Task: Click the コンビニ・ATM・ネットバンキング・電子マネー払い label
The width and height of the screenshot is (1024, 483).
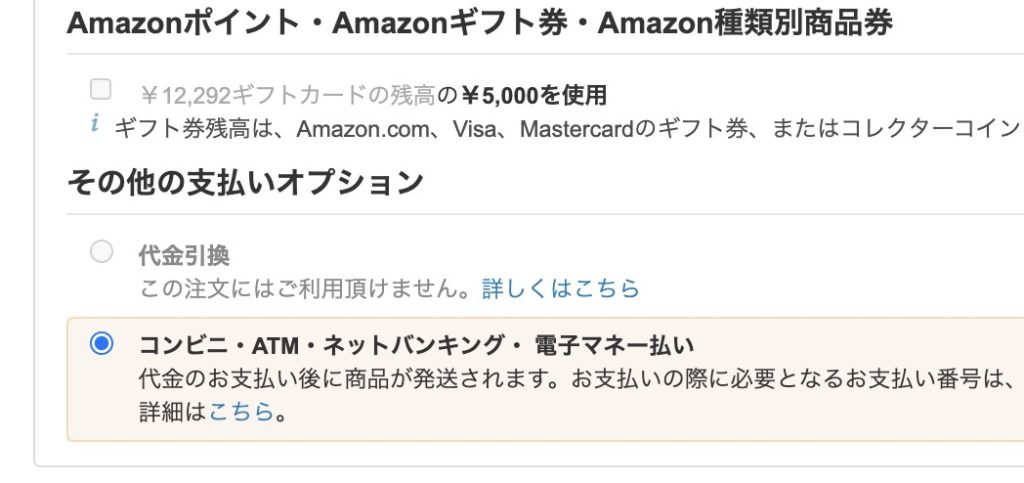Action: [x=417, y=345]
